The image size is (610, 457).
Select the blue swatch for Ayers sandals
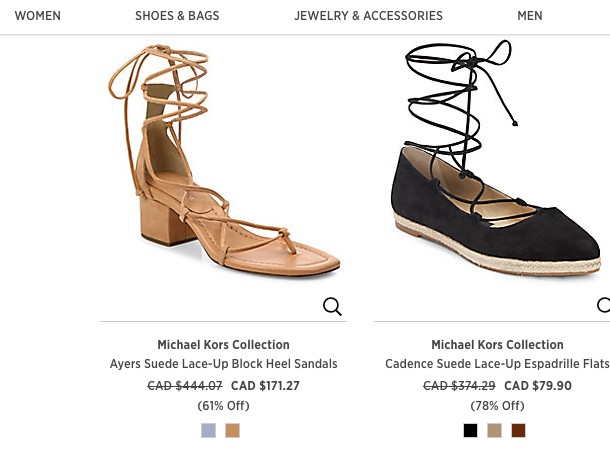pos(208,431)
